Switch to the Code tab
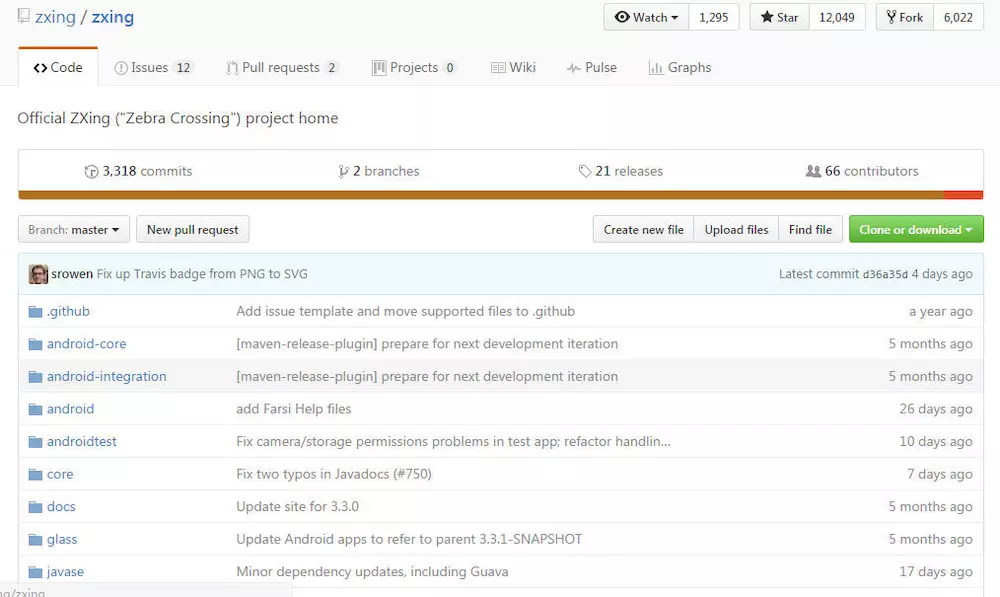 point(58,67)
